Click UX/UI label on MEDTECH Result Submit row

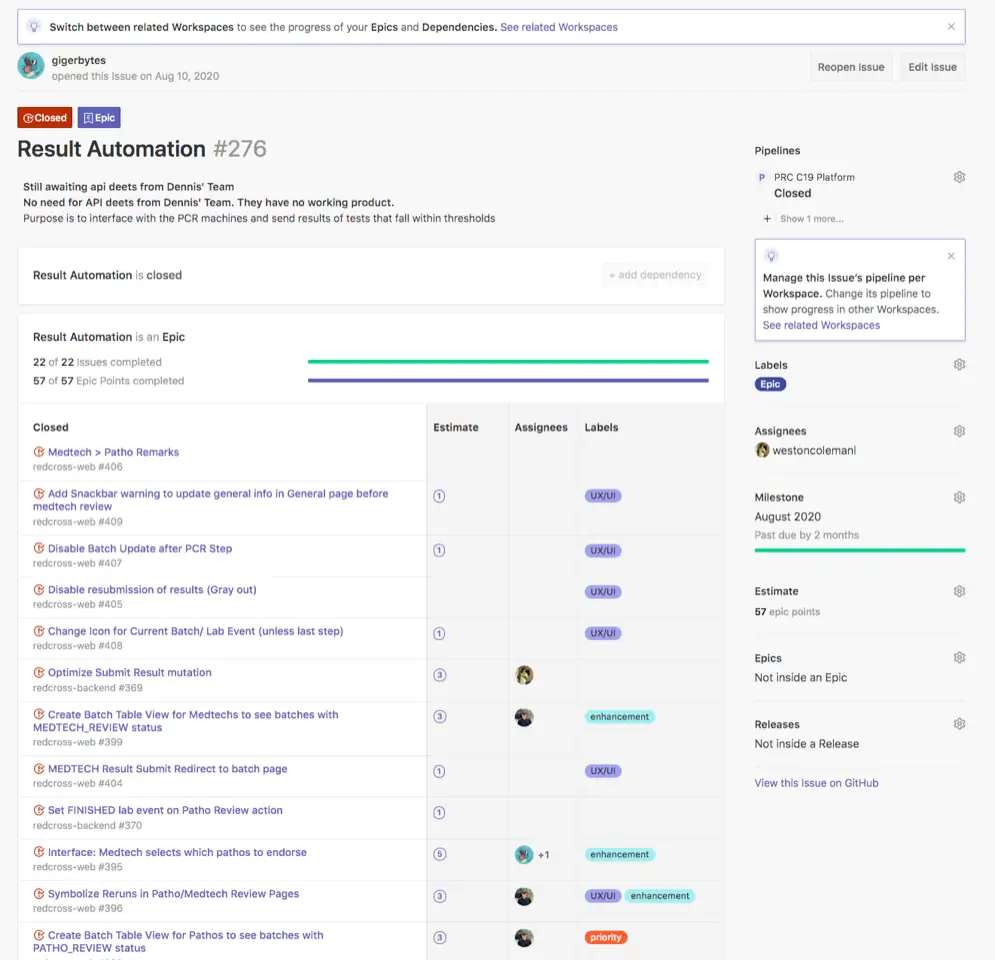click(603, 771)
